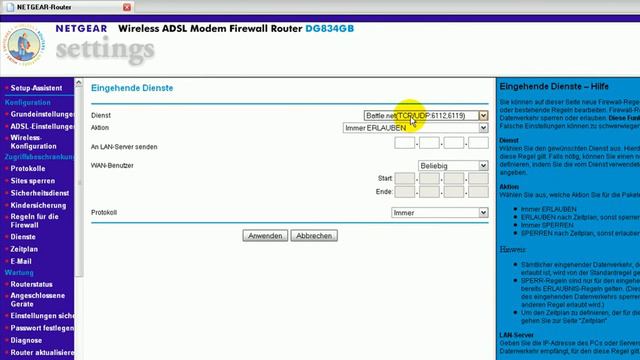The height and width of the screenshot is (360, 640).
Task: Click fourth octet field of An LAN-Server senden
Action: coord(478,143)
